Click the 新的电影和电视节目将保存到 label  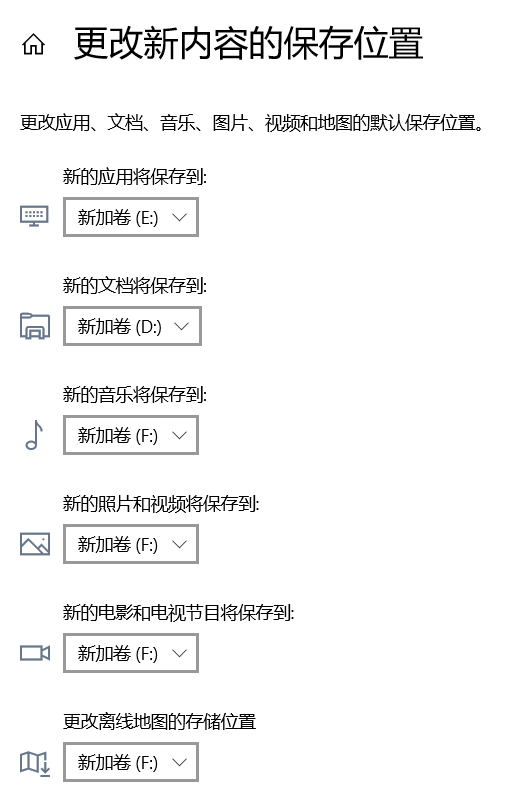[178, 612]
